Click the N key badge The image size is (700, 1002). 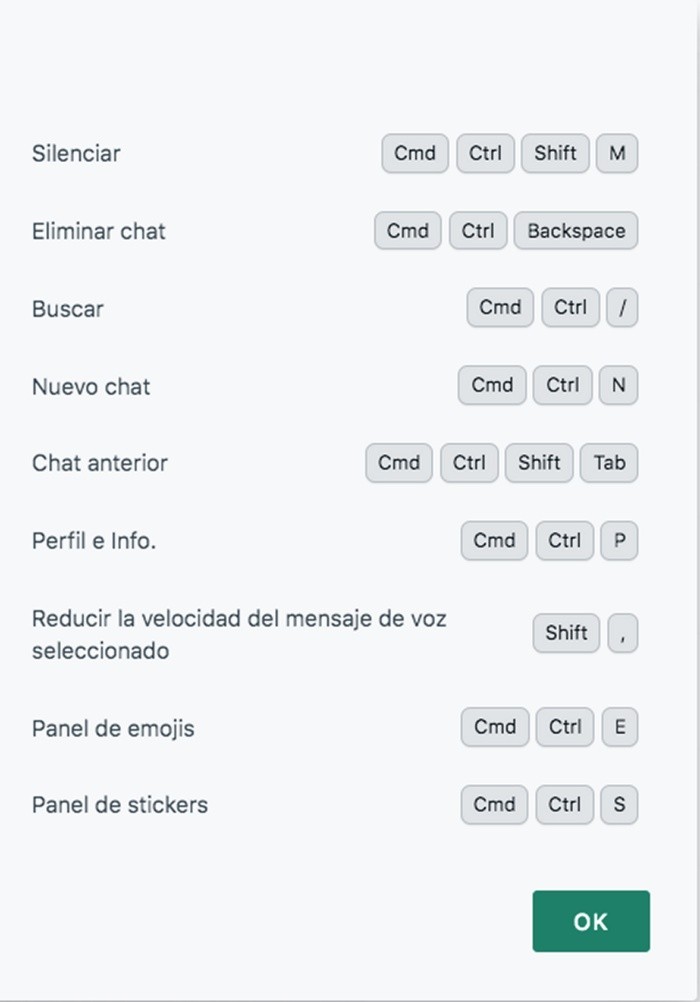tap(618, 385)
